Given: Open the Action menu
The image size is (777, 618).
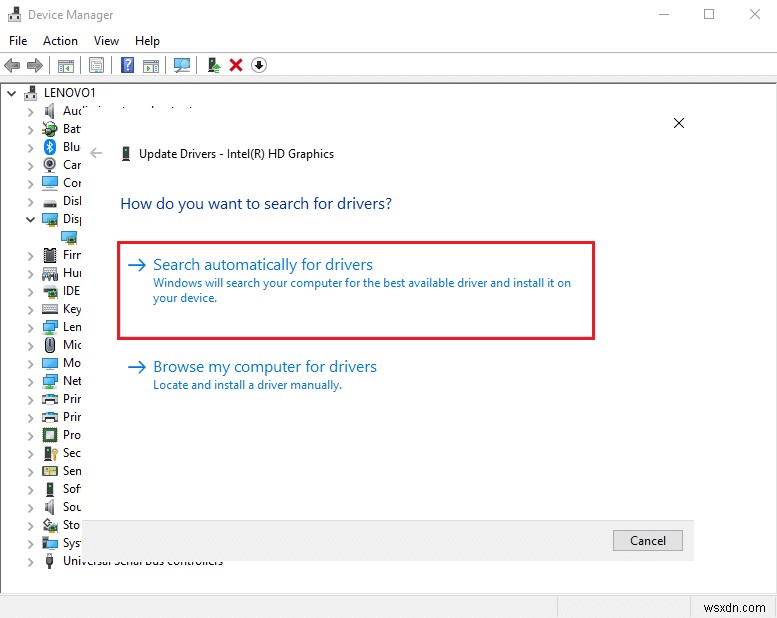Looking at the screenshot, I should [x=60, y=41].
